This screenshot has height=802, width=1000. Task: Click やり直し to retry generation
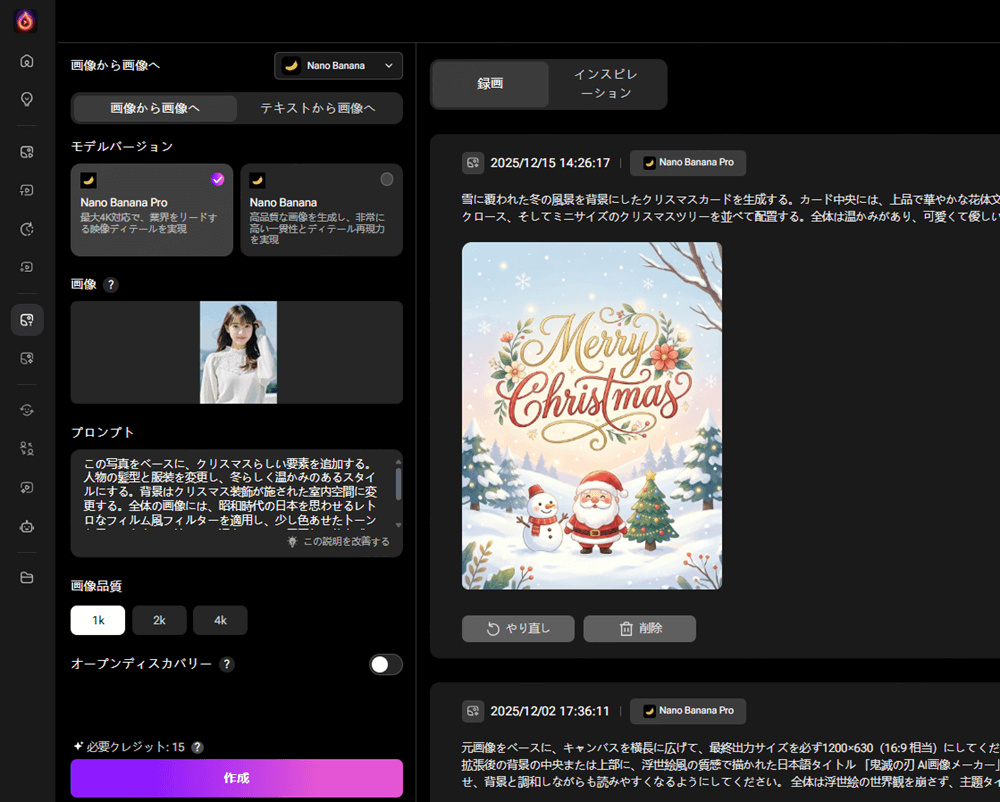pyautogui.click(x=517, y=628)
